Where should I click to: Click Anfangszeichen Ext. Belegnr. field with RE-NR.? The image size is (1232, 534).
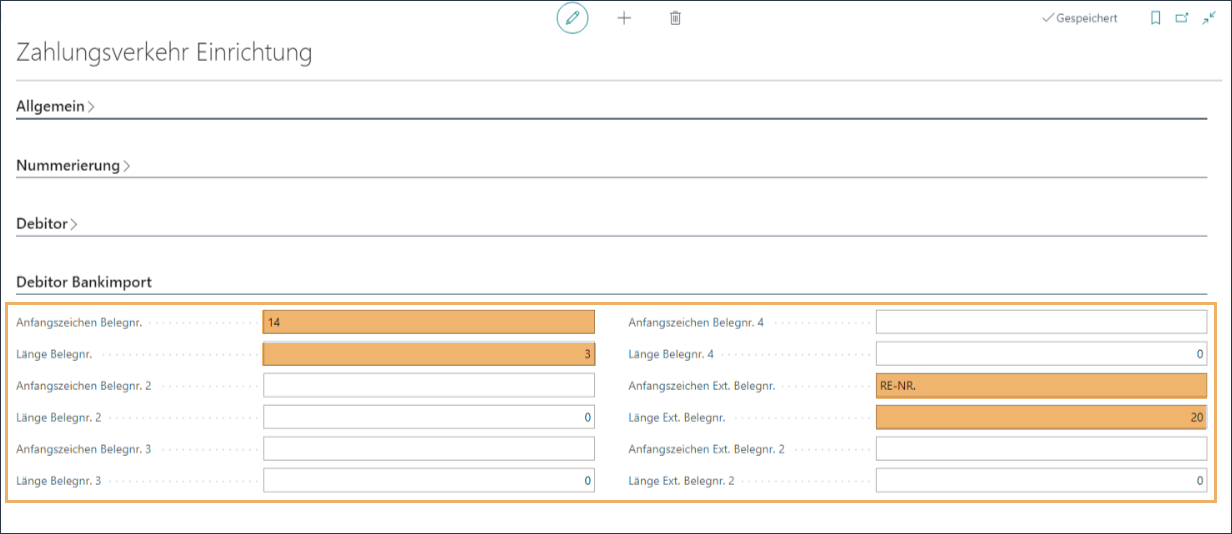click(1040, 385)
